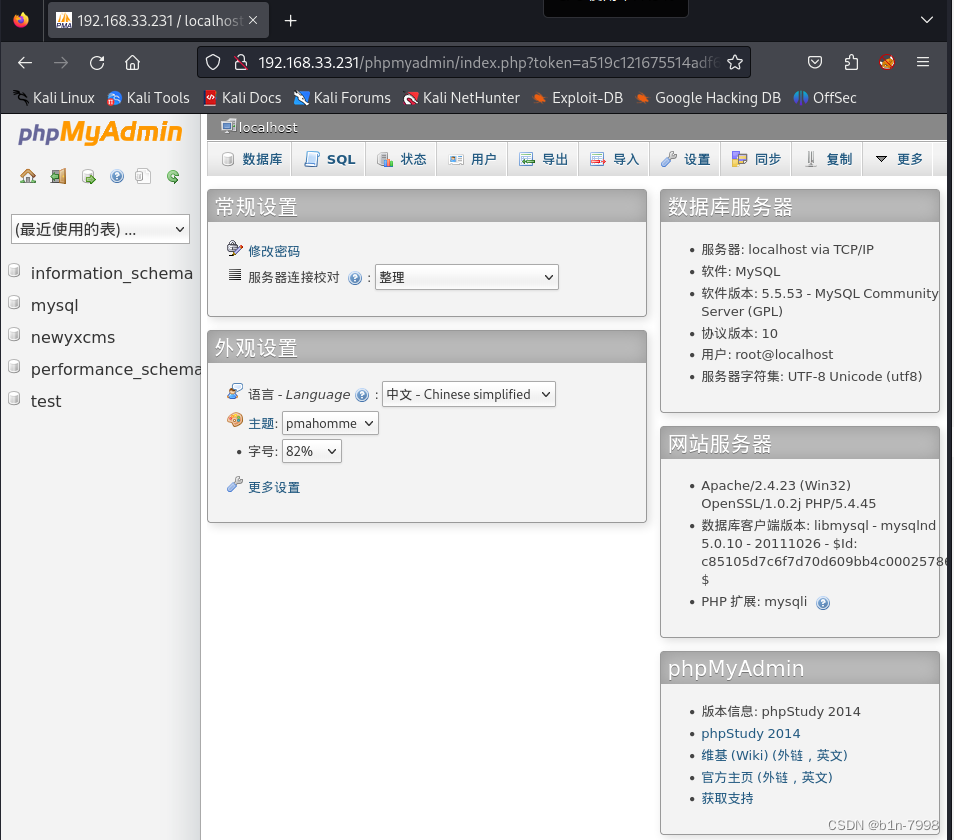The image size is (954, 840).
Task: Open the Kali Tools bookmark
Action: point(148,98)
